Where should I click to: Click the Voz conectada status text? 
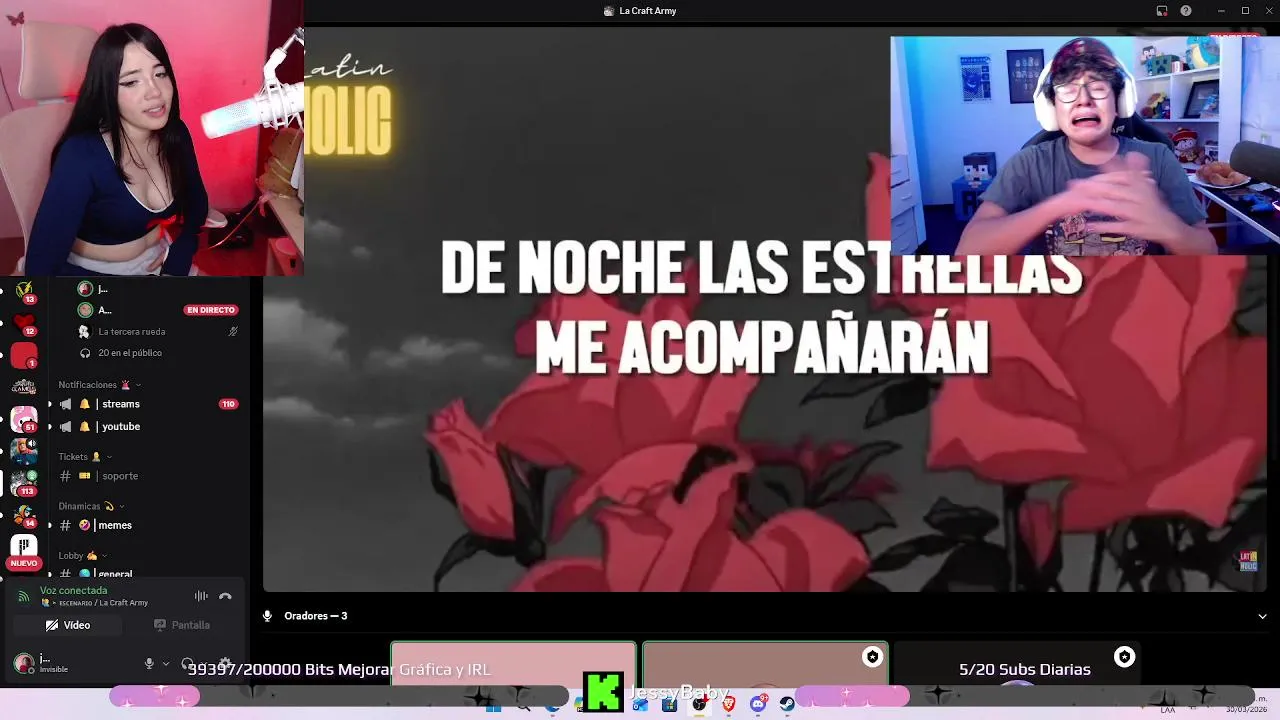(73, 590)
